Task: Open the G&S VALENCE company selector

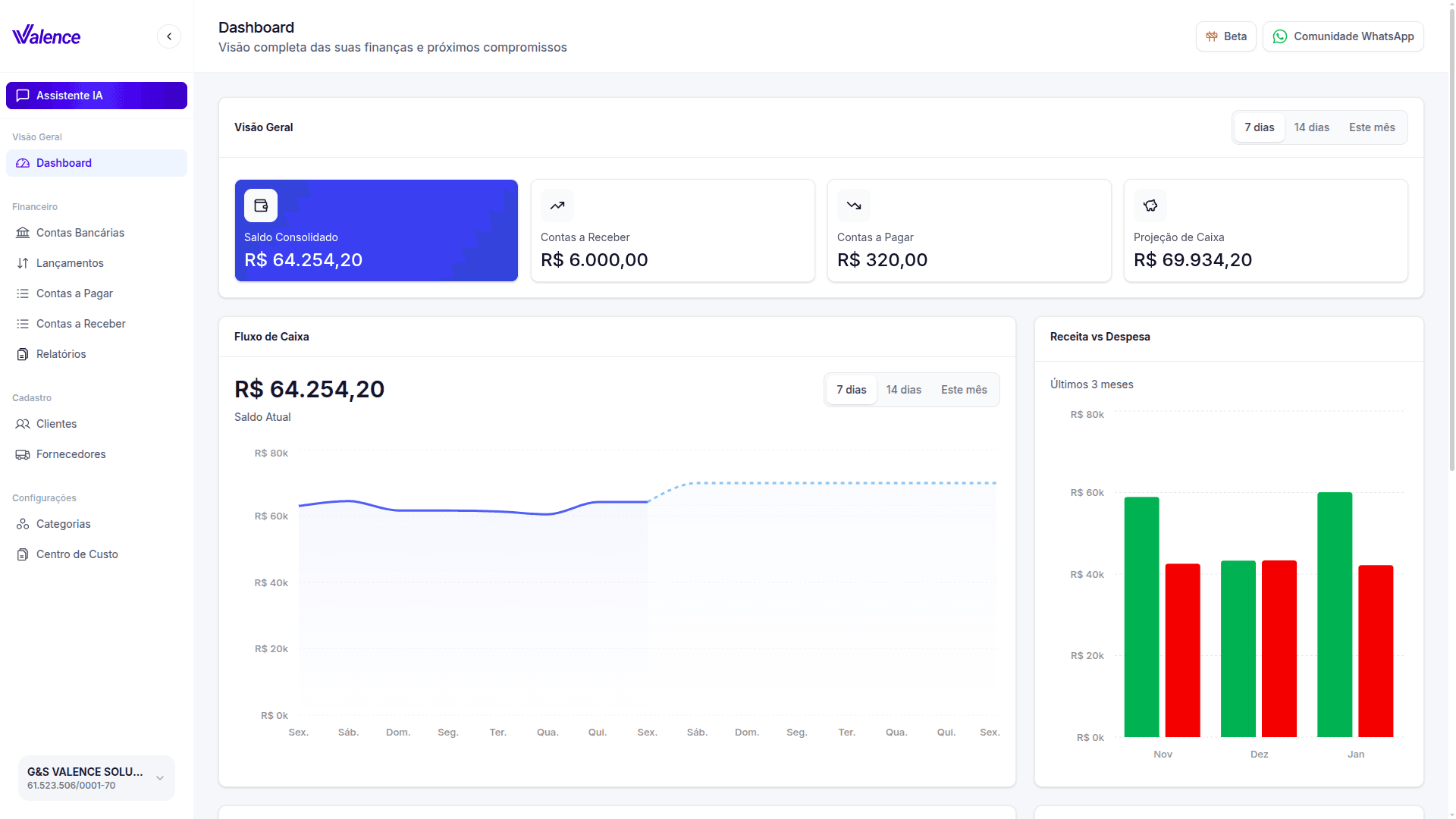Action: point(96,777)
